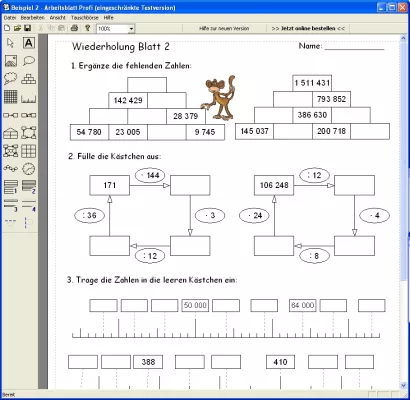Pick the insert picture tool

coord(11,61)
